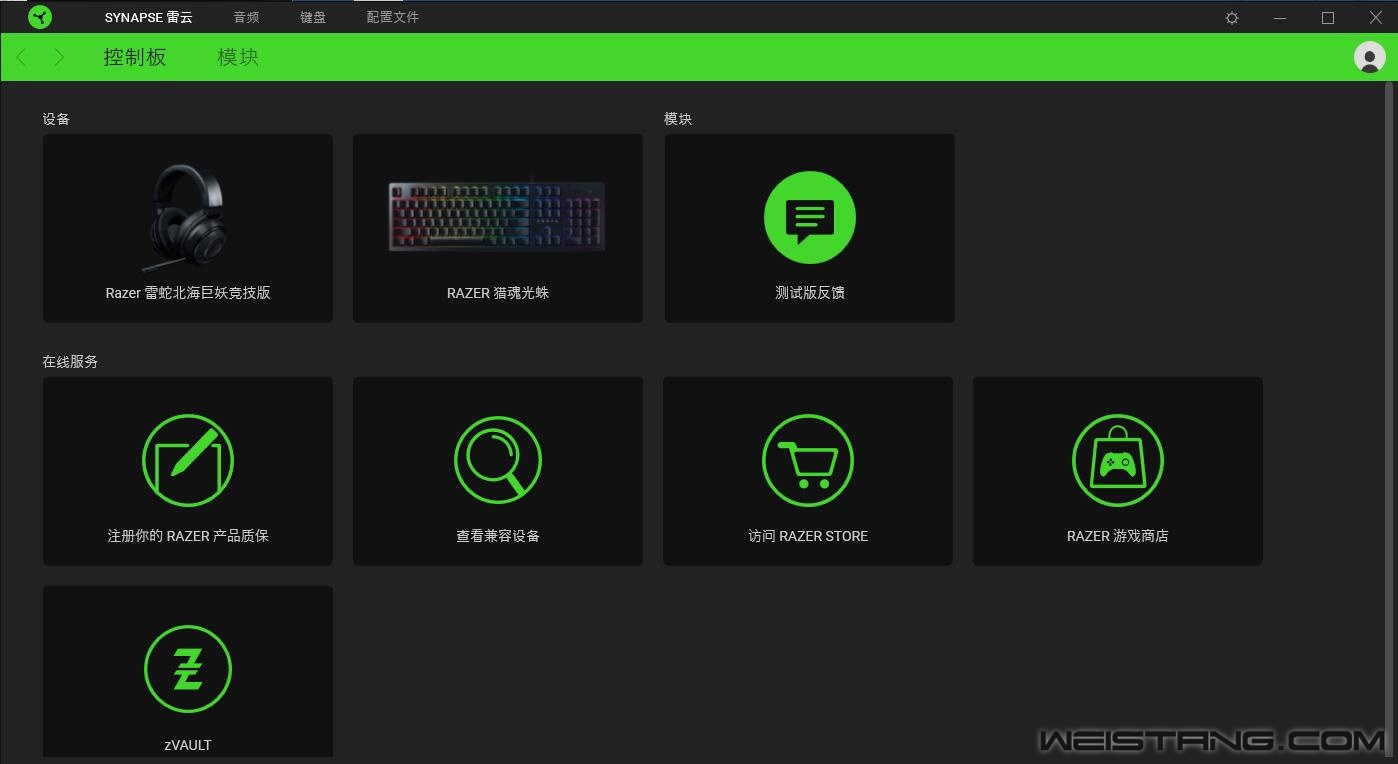Click the 测试版反馈 label
This screenshot has height=764, width=1398.
point(810,293)
